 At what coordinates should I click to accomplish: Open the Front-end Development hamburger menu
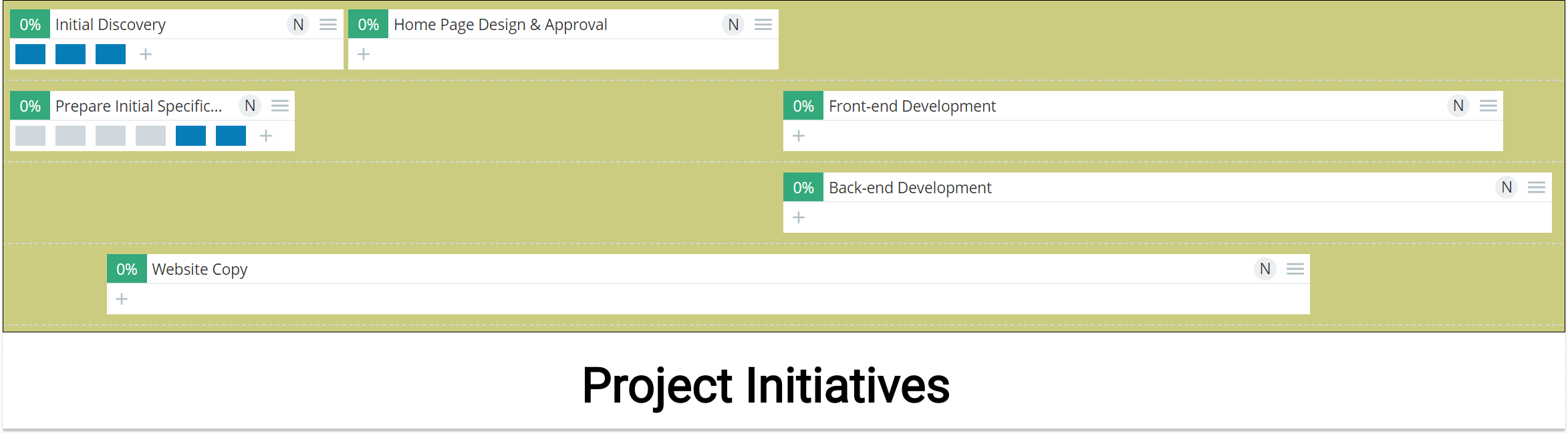pyautogui.click(x=1488, y=106)
